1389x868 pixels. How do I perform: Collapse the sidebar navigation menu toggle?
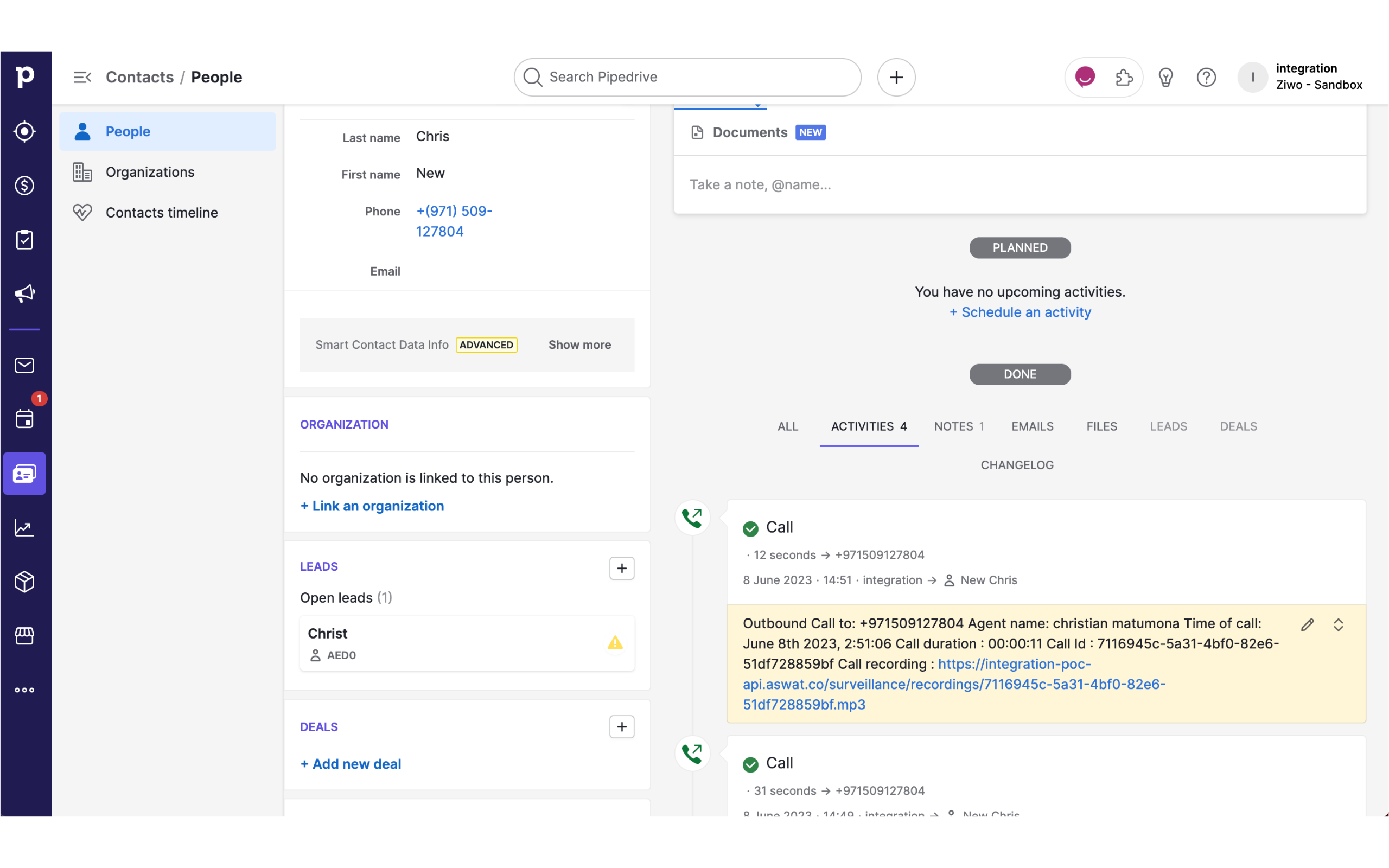tap(82, 77)
